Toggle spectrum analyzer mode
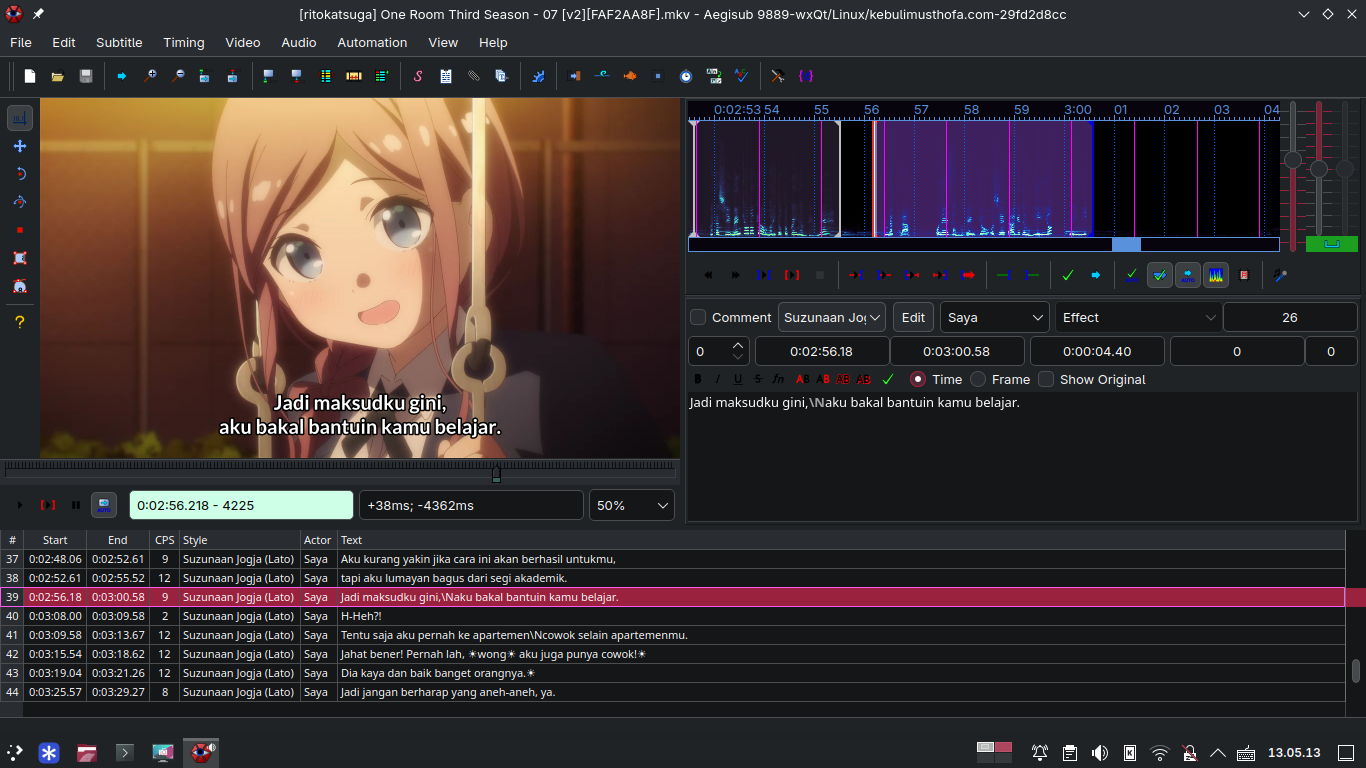This screenshot has width=1366, height=768. (x=1216, y=274)
